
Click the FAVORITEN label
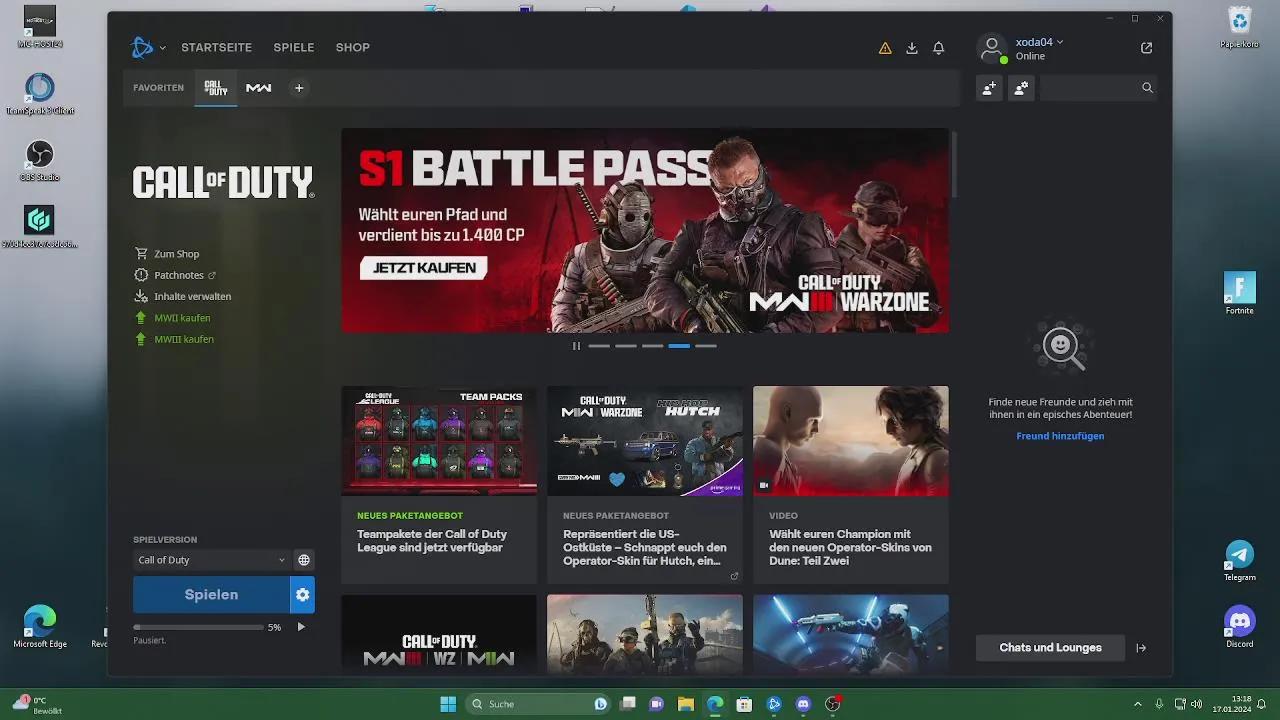pos(158,88)
